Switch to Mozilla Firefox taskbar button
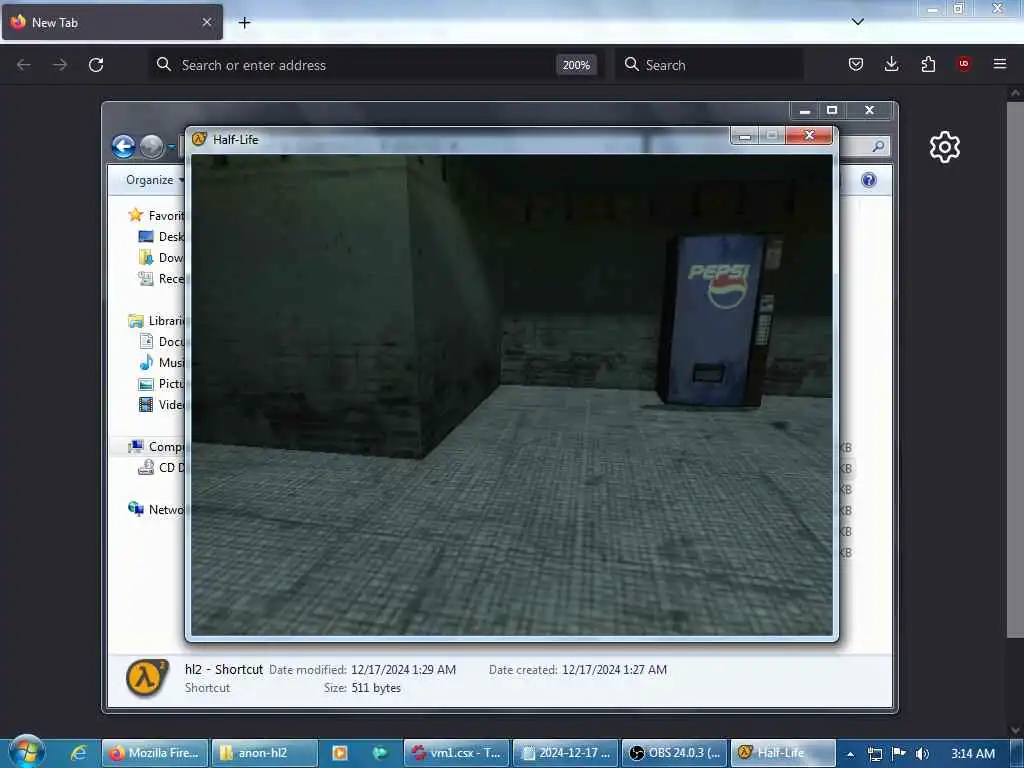 155,753
